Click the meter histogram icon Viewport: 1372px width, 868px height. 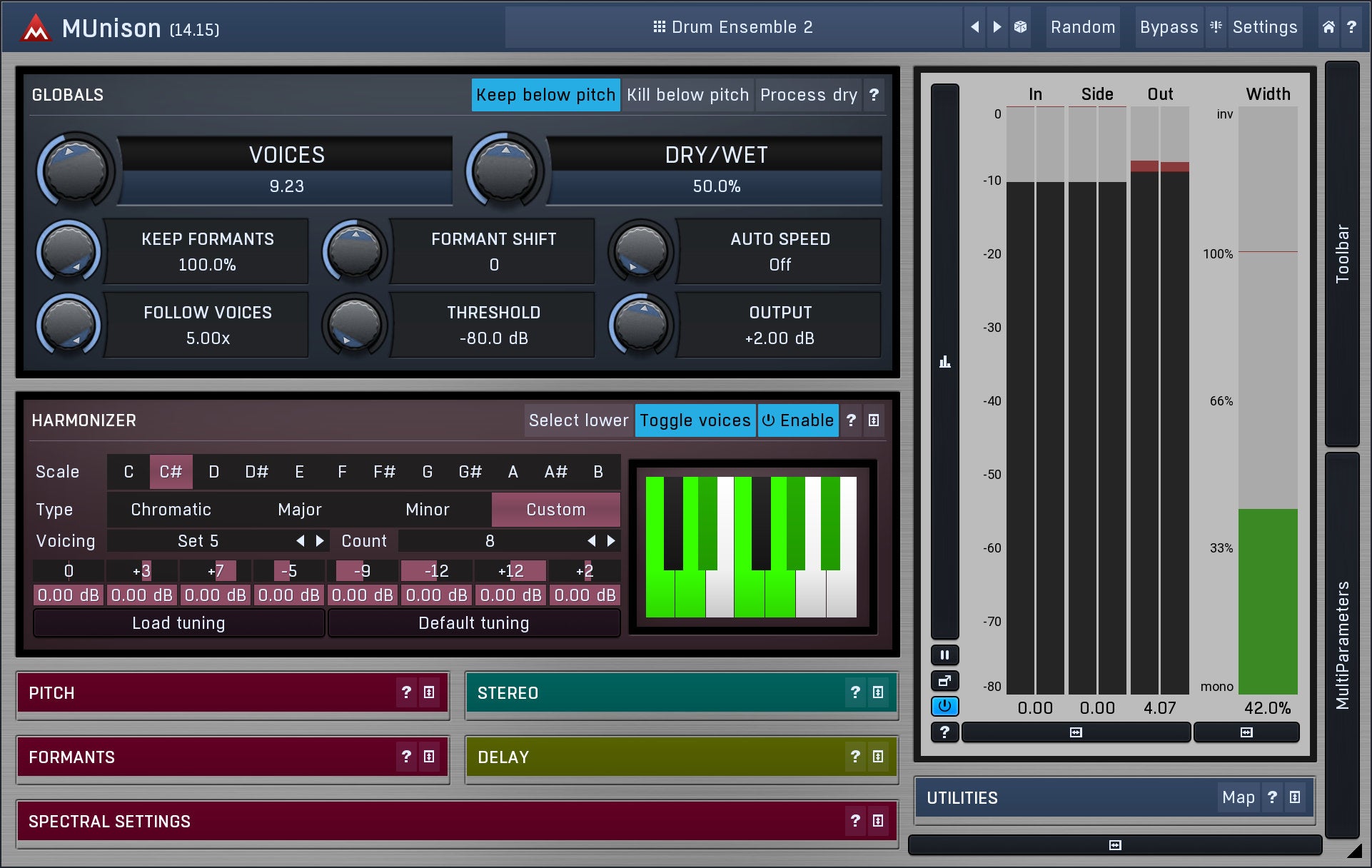pos(944,362)
